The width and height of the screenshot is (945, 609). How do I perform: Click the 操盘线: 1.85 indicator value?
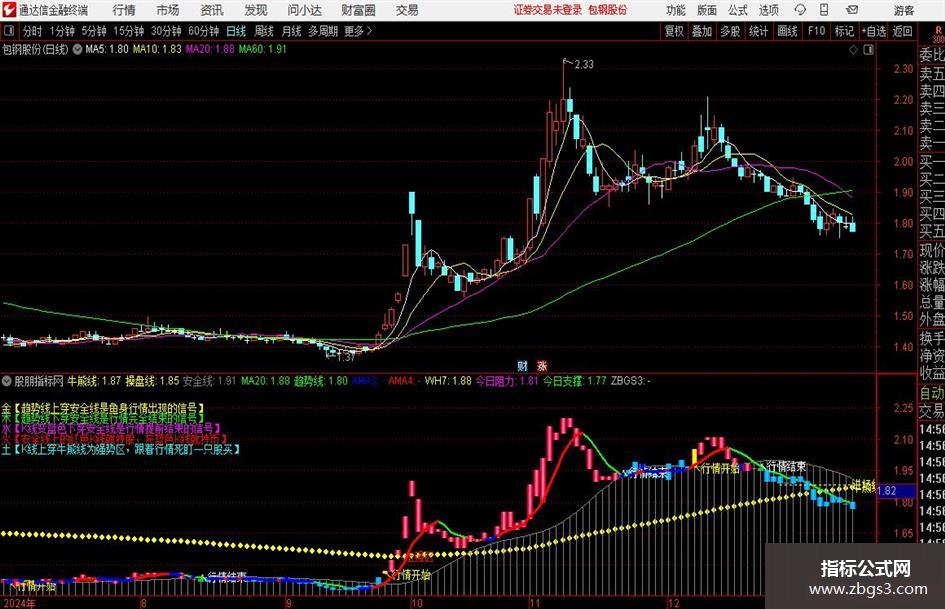[x=152, y=381]
